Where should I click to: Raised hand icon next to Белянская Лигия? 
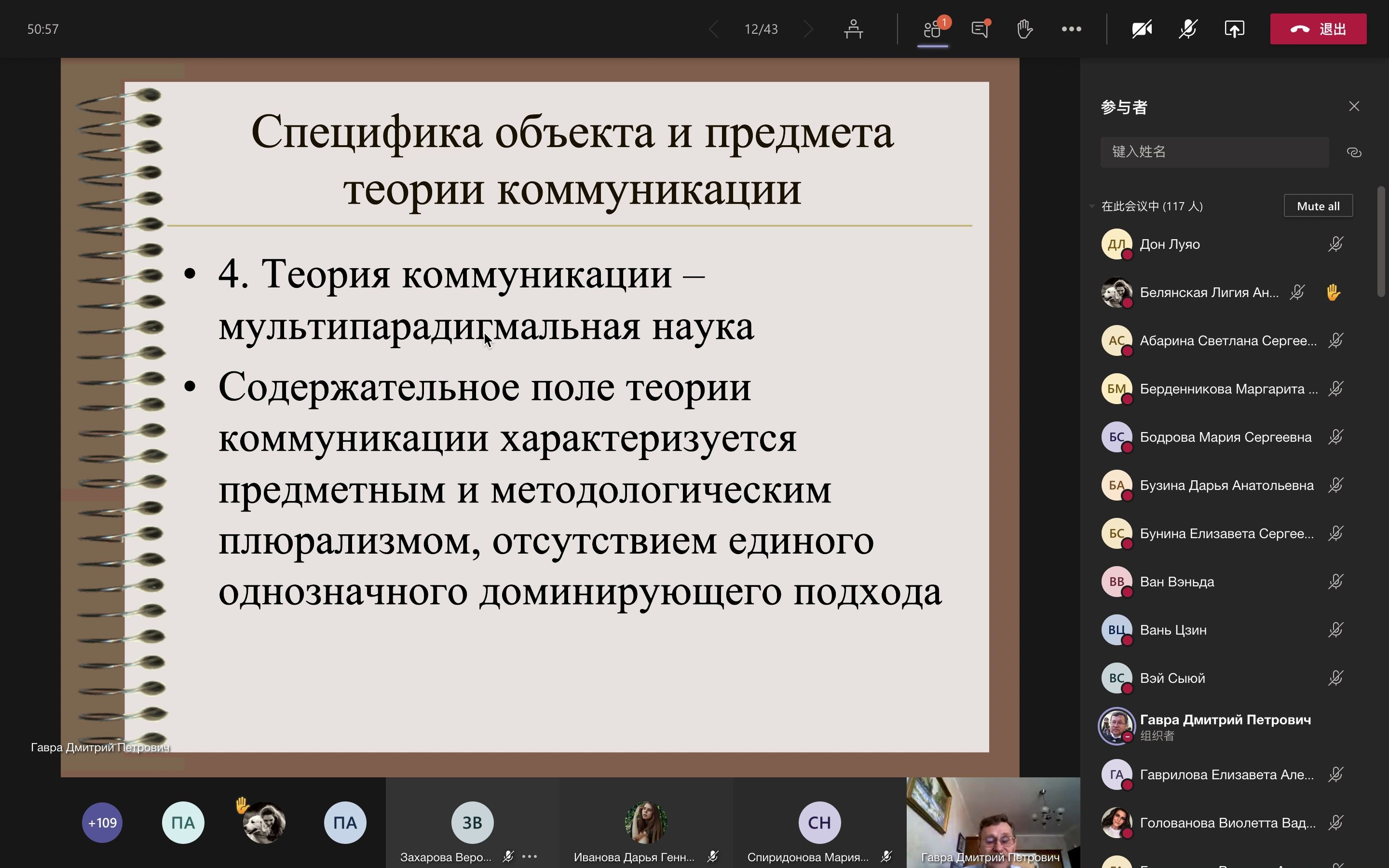coord(1334,292)
